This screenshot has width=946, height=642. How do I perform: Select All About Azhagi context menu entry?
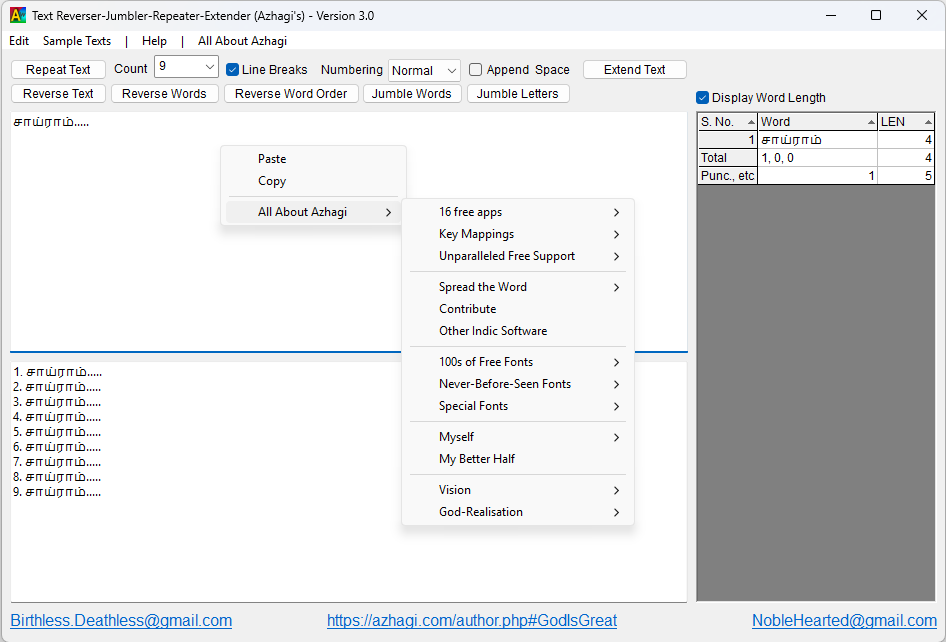pos(313,212)
